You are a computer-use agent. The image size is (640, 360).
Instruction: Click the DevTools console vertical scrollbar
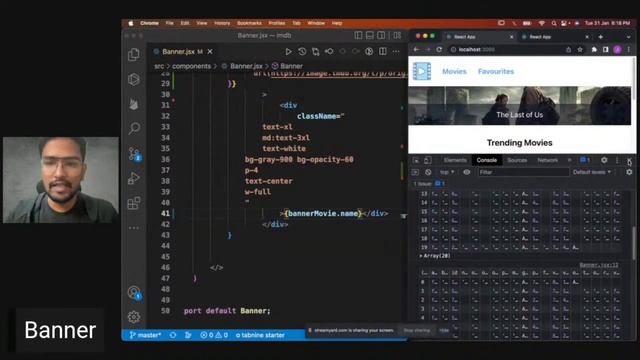tap(634, 243)
